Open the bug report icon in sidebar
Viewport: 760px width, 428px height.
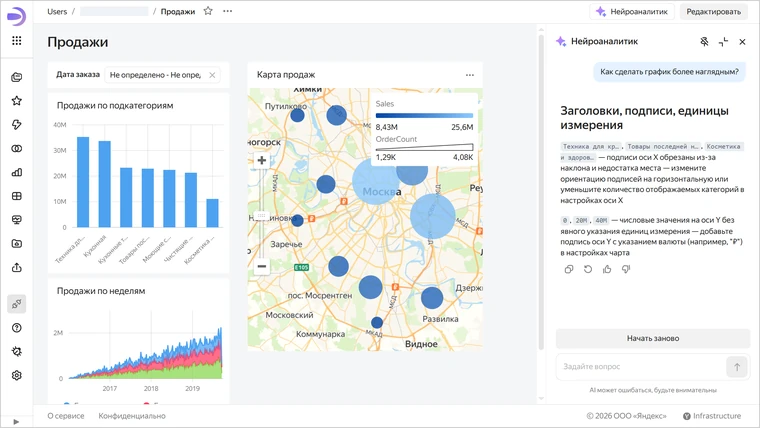16,351
